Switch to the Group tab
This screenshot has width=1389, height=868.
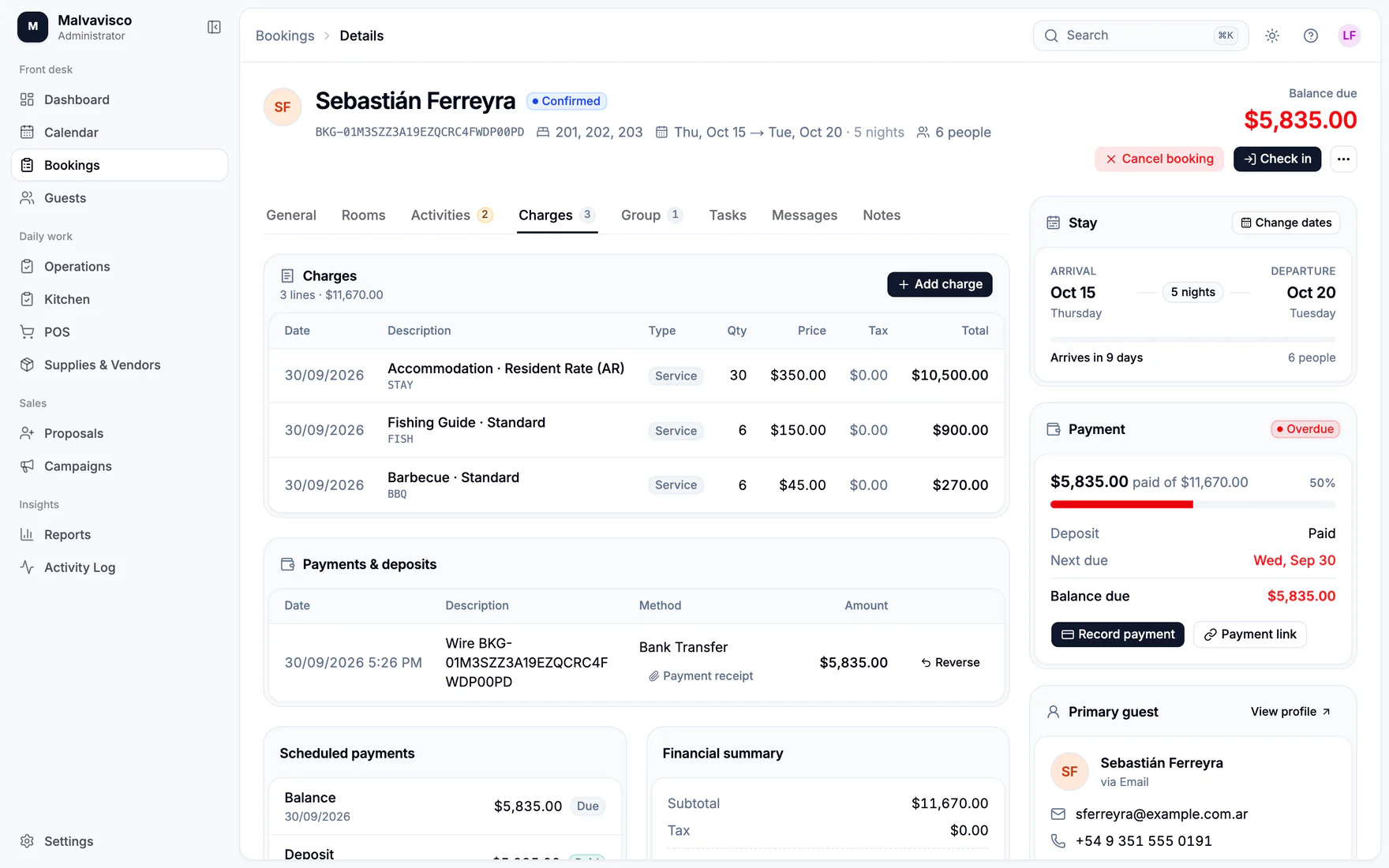(x=652, y=215)
